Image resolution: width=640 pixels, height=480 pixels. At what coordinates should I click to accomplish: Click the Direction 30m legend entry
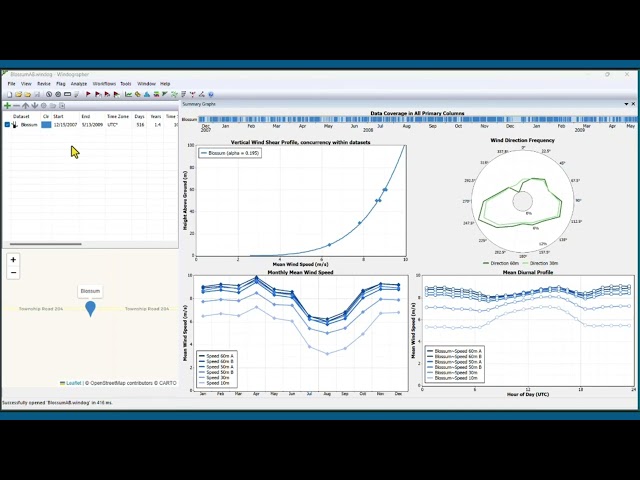(540, 263)
